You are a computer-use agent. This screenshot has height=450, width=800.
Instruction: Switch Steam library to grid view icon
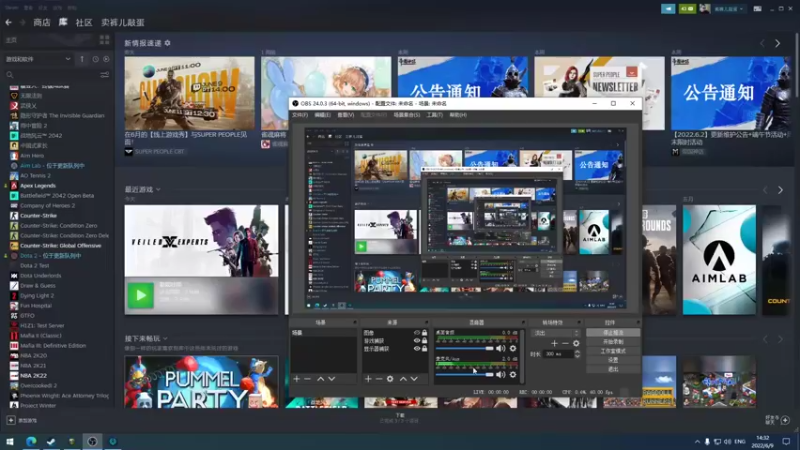(105, 40)
